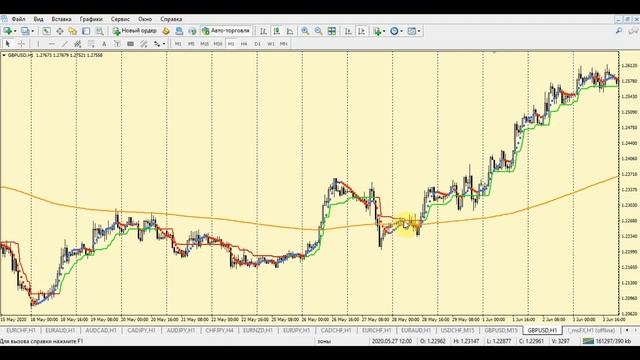Zoom in on the chart
Image resolution: width=640 pixels, height=360 pixels.
pyautogui.click(x=305, y=31)
